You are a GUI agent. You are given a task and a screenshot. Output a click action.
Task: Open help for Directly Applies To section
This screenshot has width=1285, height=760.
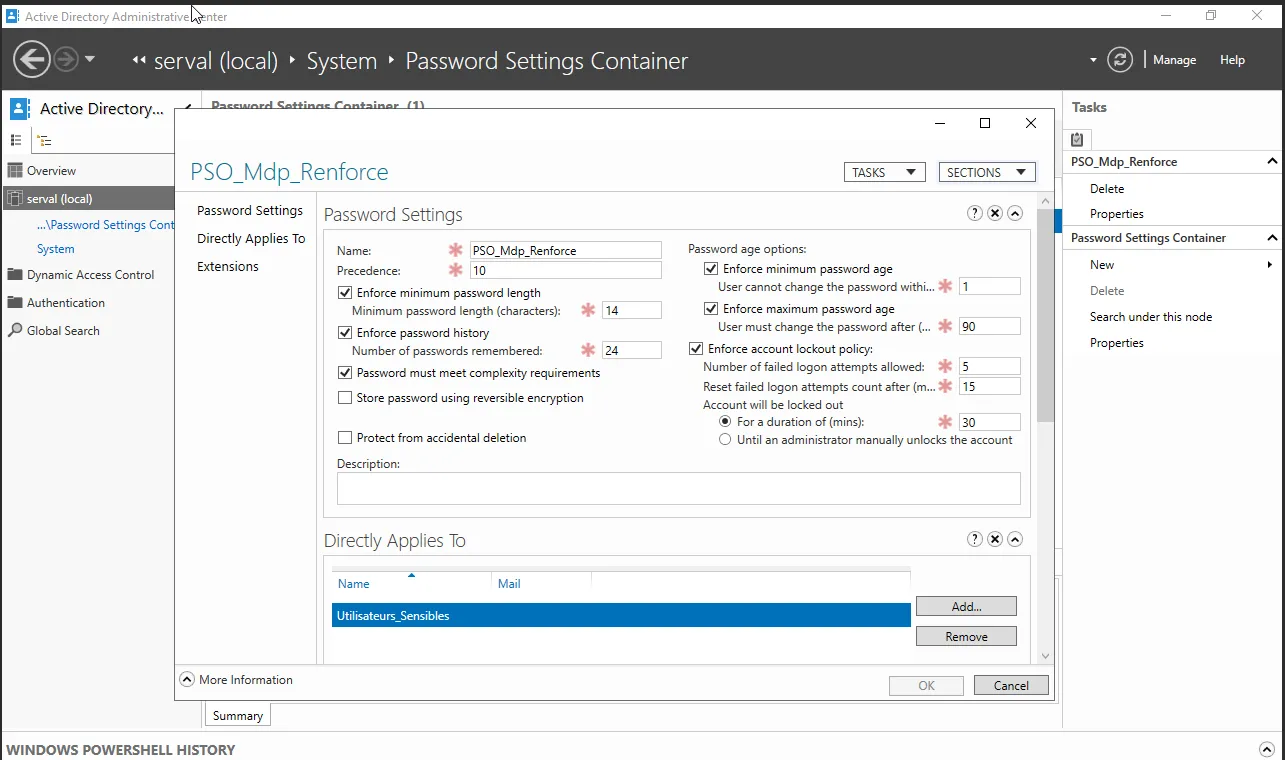tap(975, 539)
